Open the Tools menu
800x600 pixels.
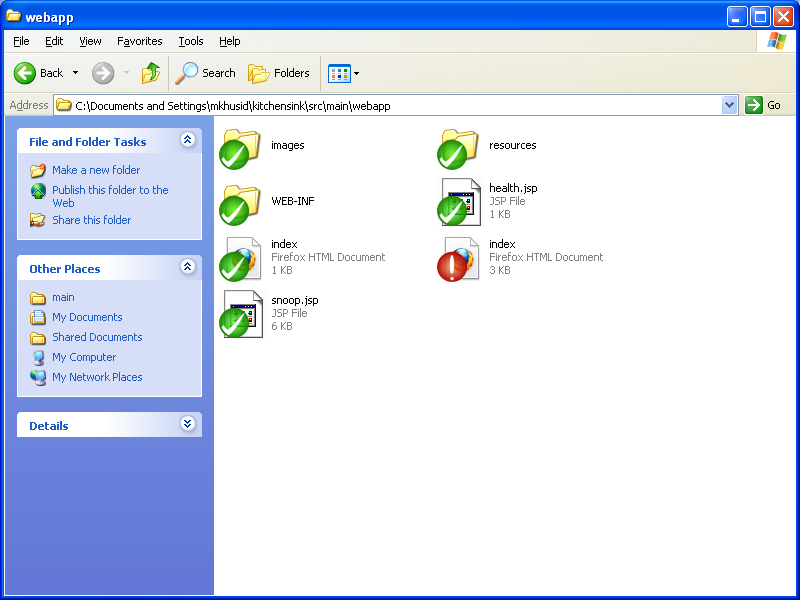pyautogui.click(x=191, y=41)
